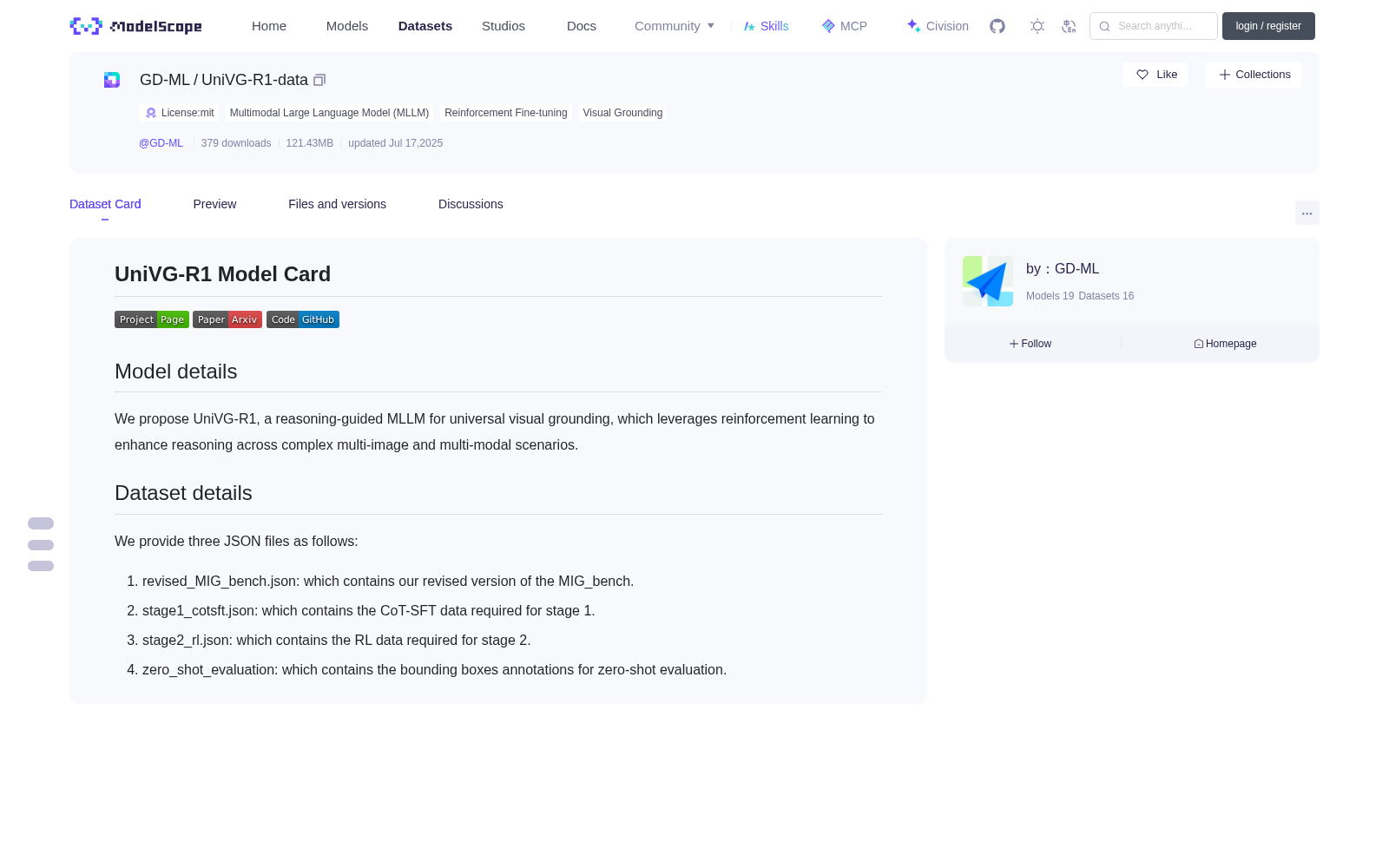Open the GitHub icon in the header
Viewport: 1389px width, 868px height.
997,26
